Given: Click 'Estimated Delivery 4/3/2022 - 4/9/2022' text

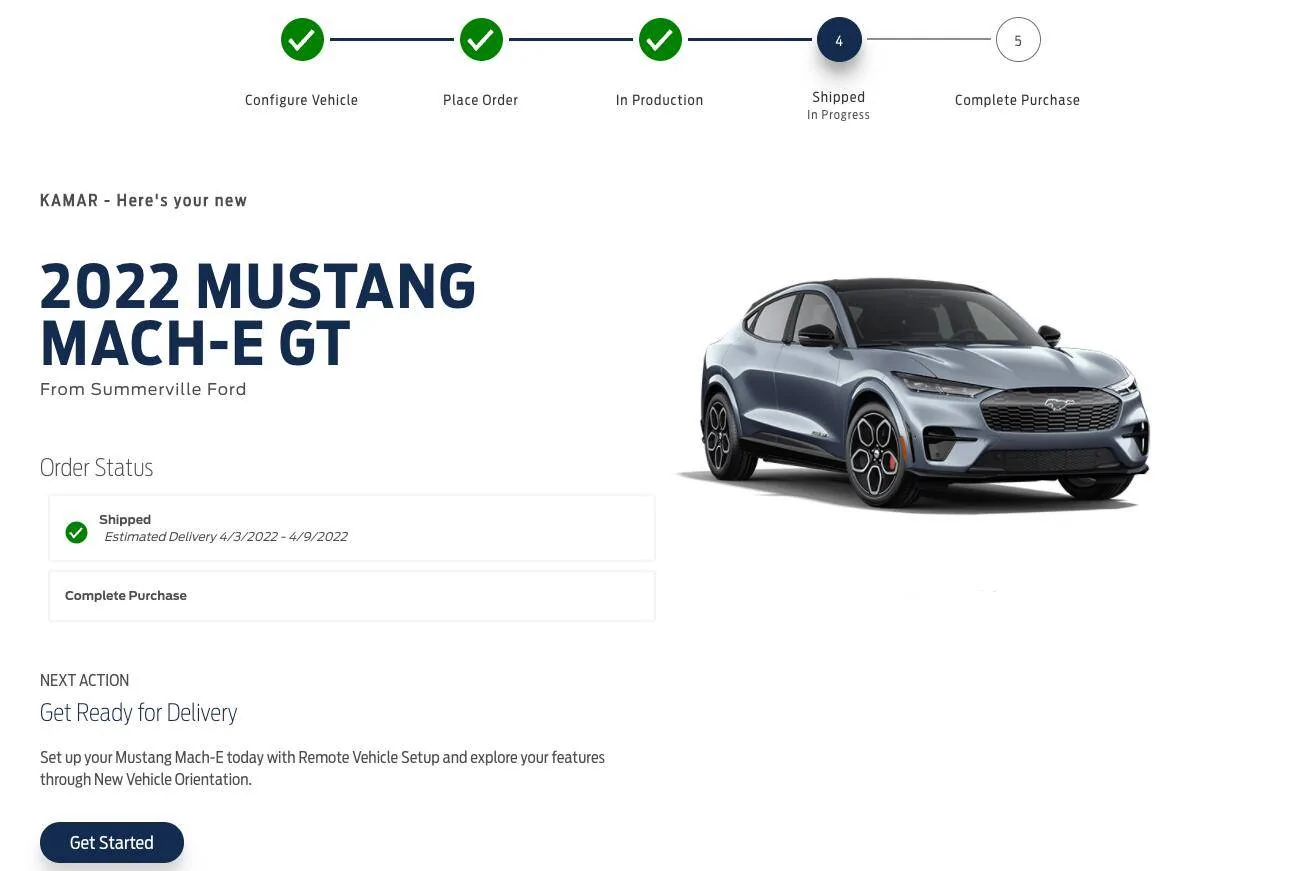Looking at the screenshot, I should pos(226,537).
